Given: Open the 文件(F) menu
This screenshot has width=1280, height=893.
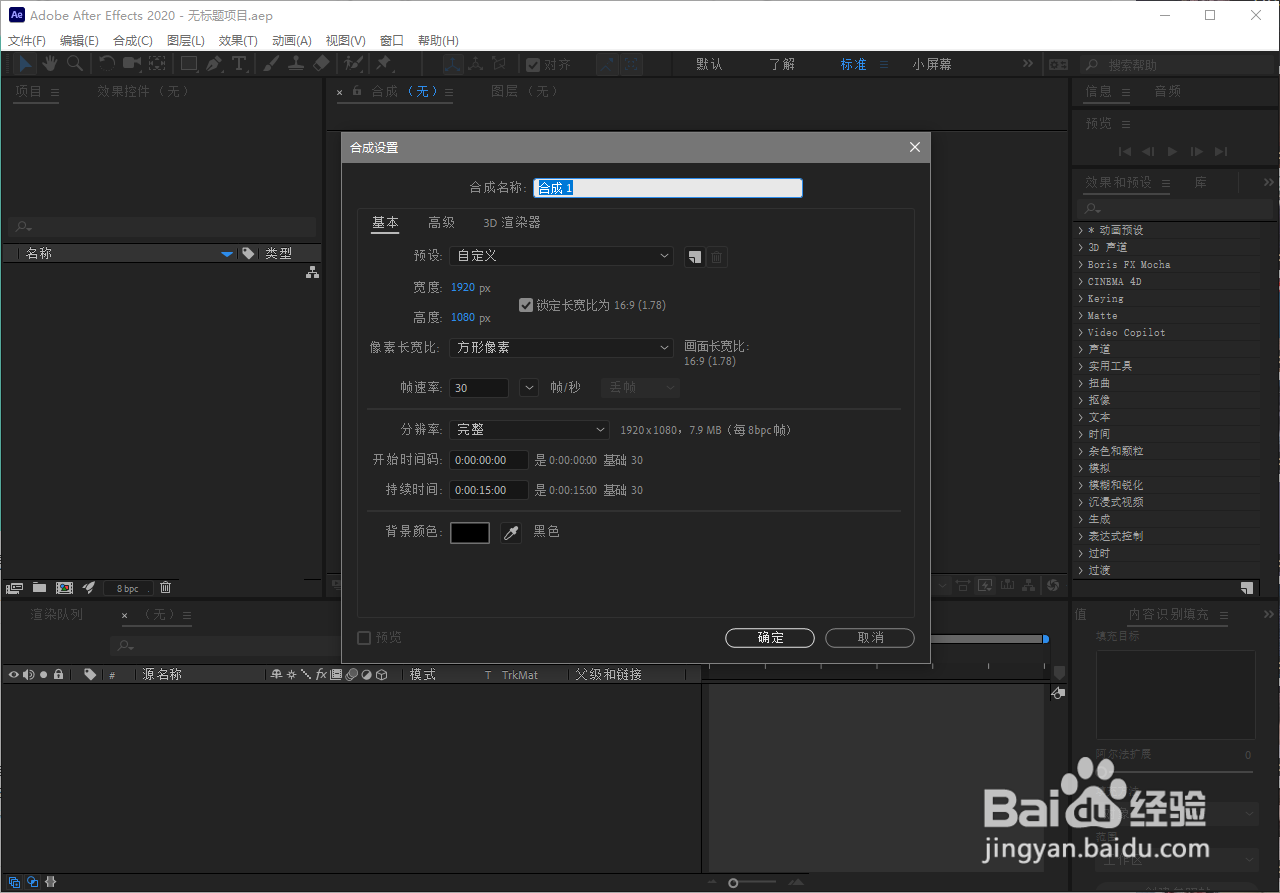Looking at the screenshot, I should coord(27,41).
